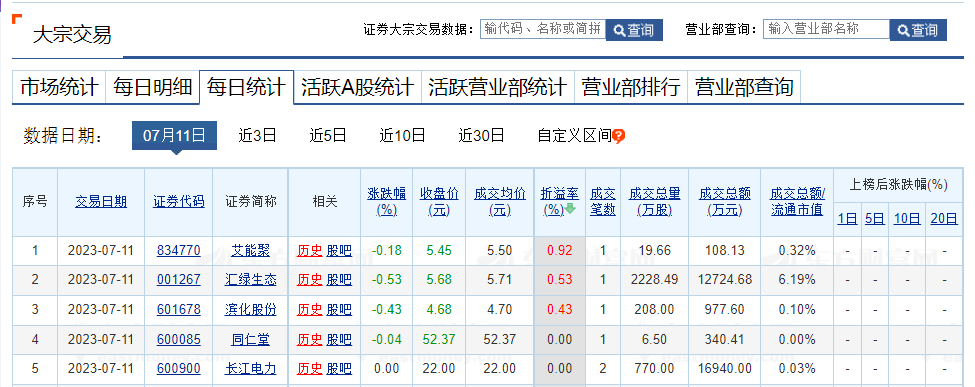The image size is (975, 387).
Task: Select the 近30日 date range
Action: (481, 136)
